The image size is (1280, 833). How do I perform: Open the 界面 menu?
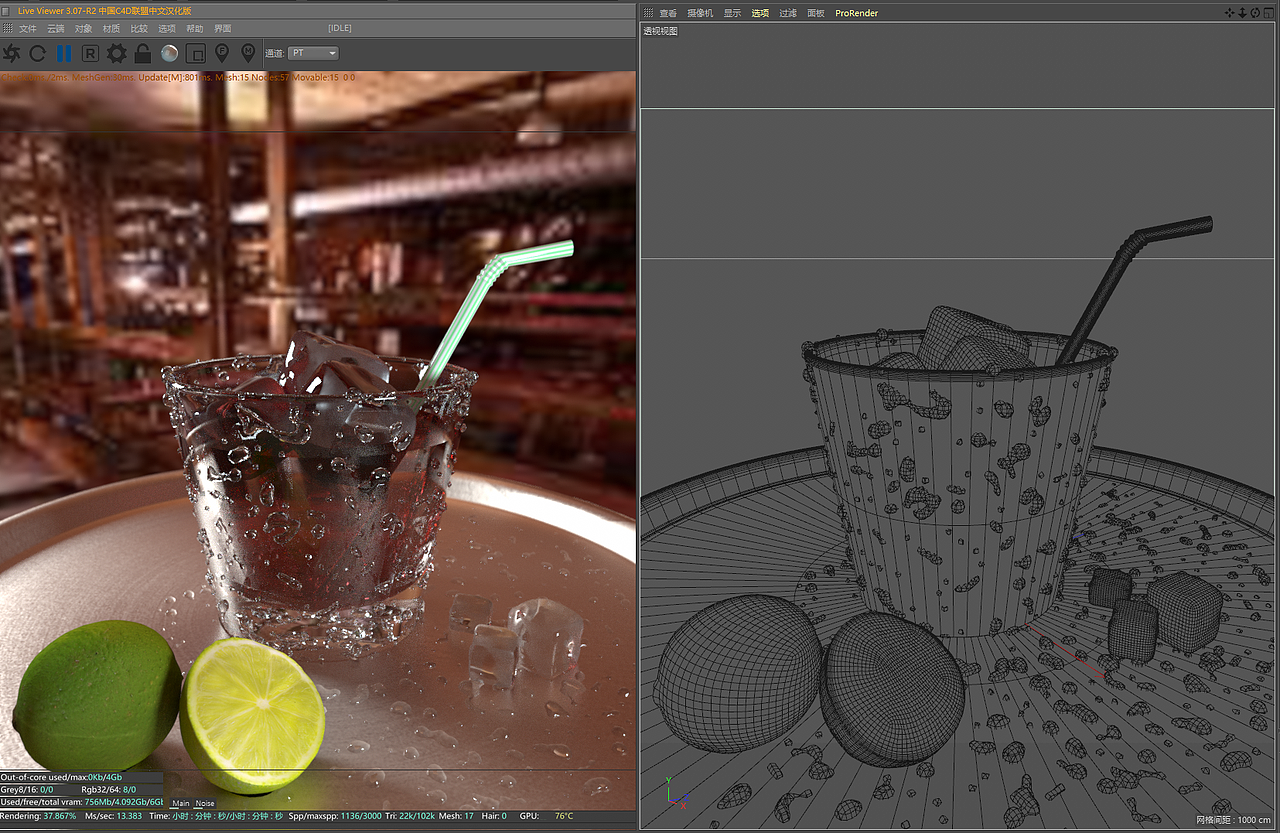point(223,29)
